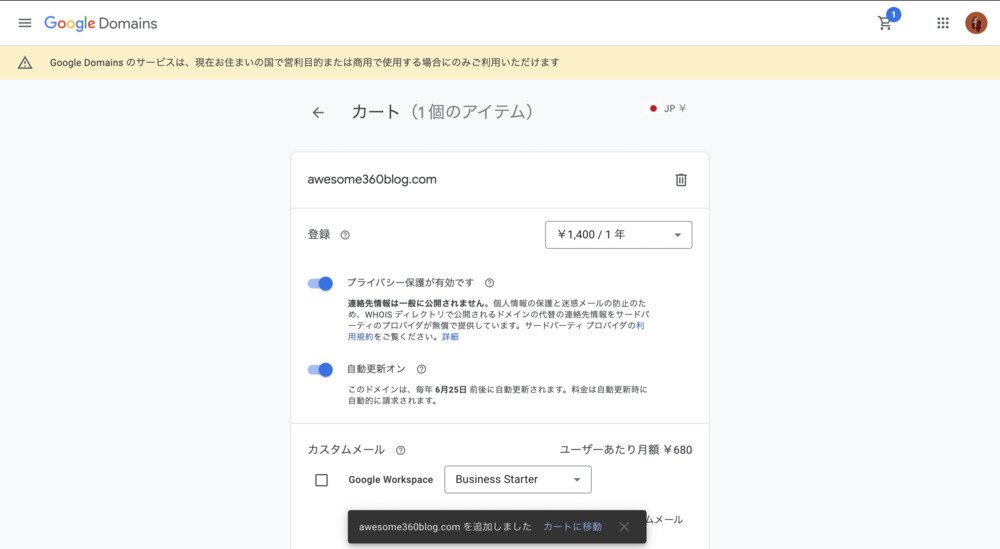The height and width of the screenshot is (549, 1000).
Task: Open the hamburger main menu
Action: tap(25, 23)
